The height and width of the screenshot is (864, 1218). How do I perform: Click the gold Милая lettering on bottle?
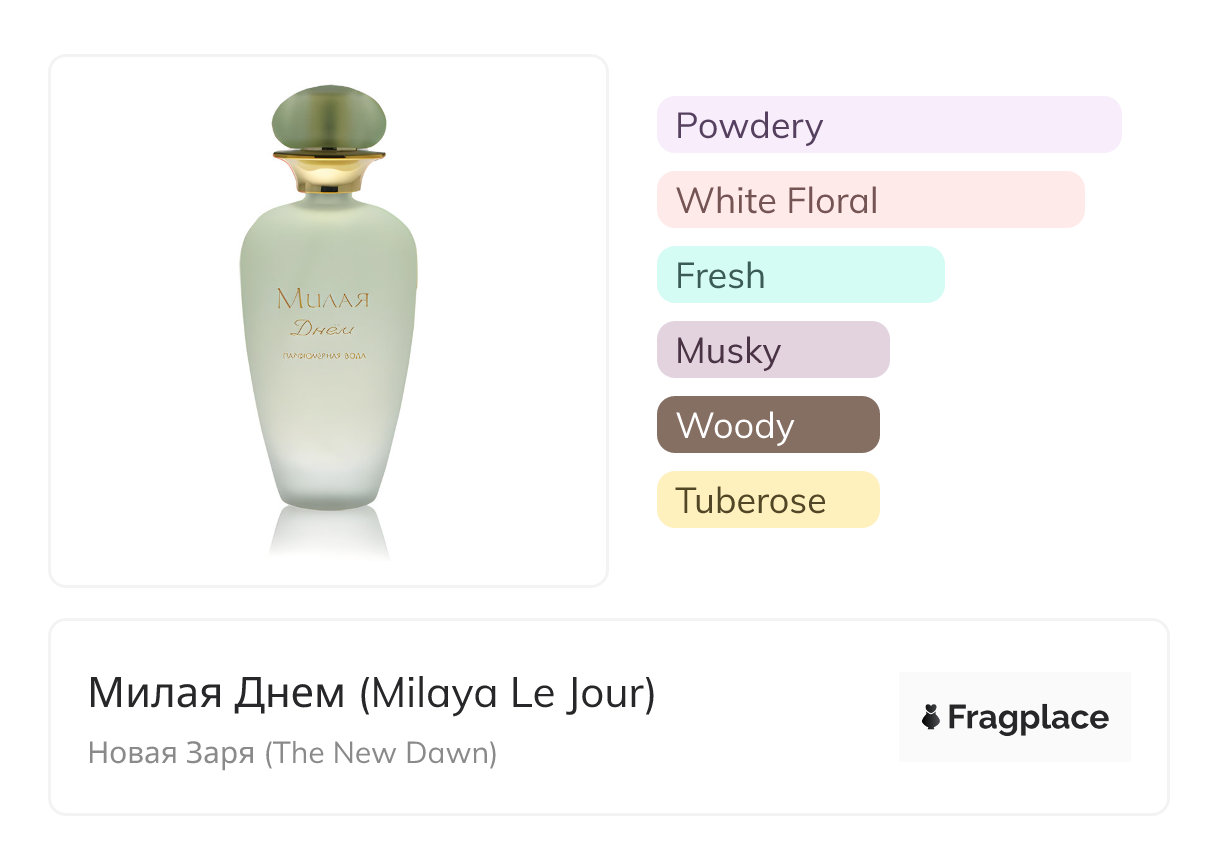(x=323, y=298)
